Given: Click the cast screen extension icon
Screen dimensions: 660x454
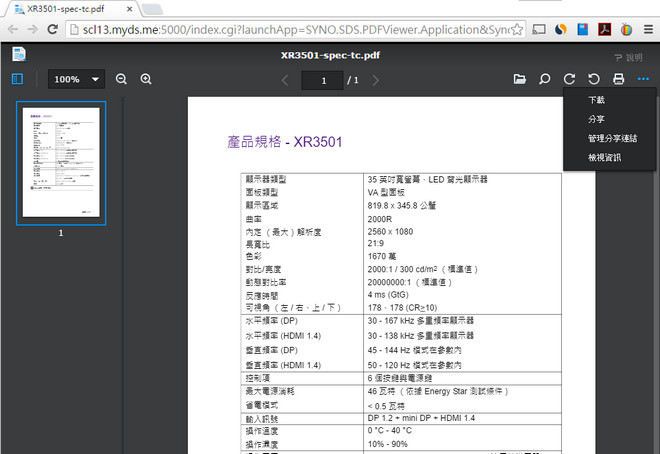Looking at the screenshot, I should click(539, 29).
